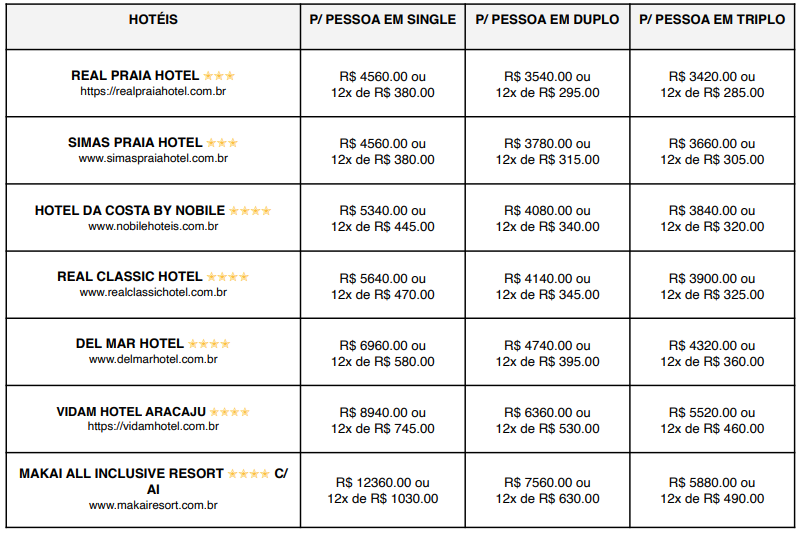
Task: Click the HOTÉIS column header
Action: (x=153, y=20)
